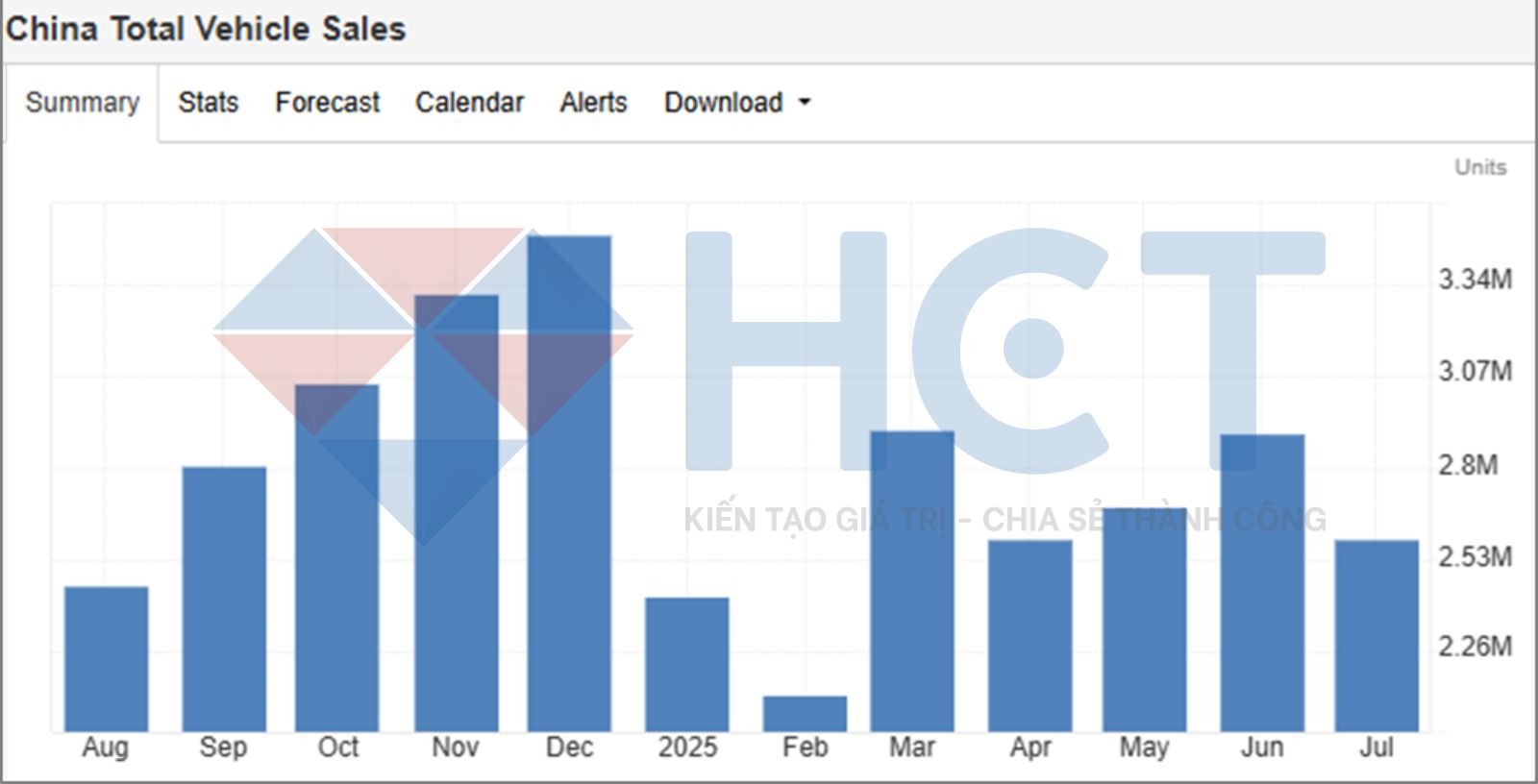
Task: Click the Download caret arrow
Action: pos(805,103)
